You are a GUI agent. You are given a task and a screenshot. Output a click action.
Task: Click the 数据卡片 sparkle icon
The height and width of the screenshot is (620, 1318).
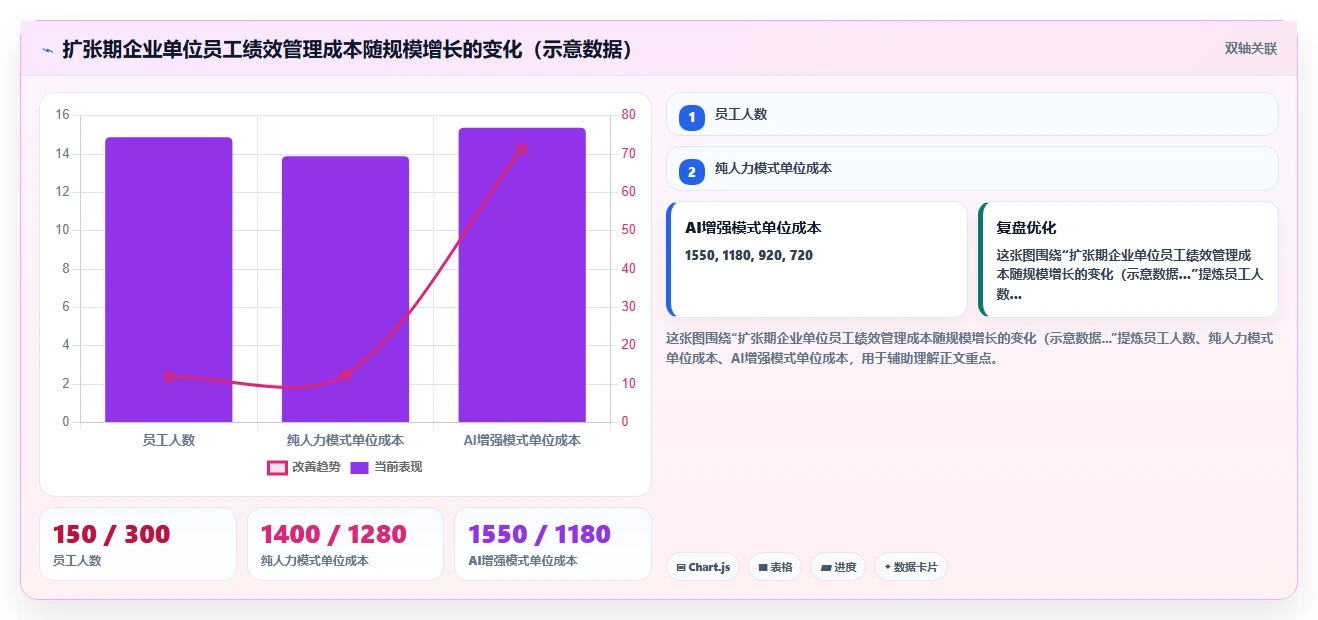point(888,567)
